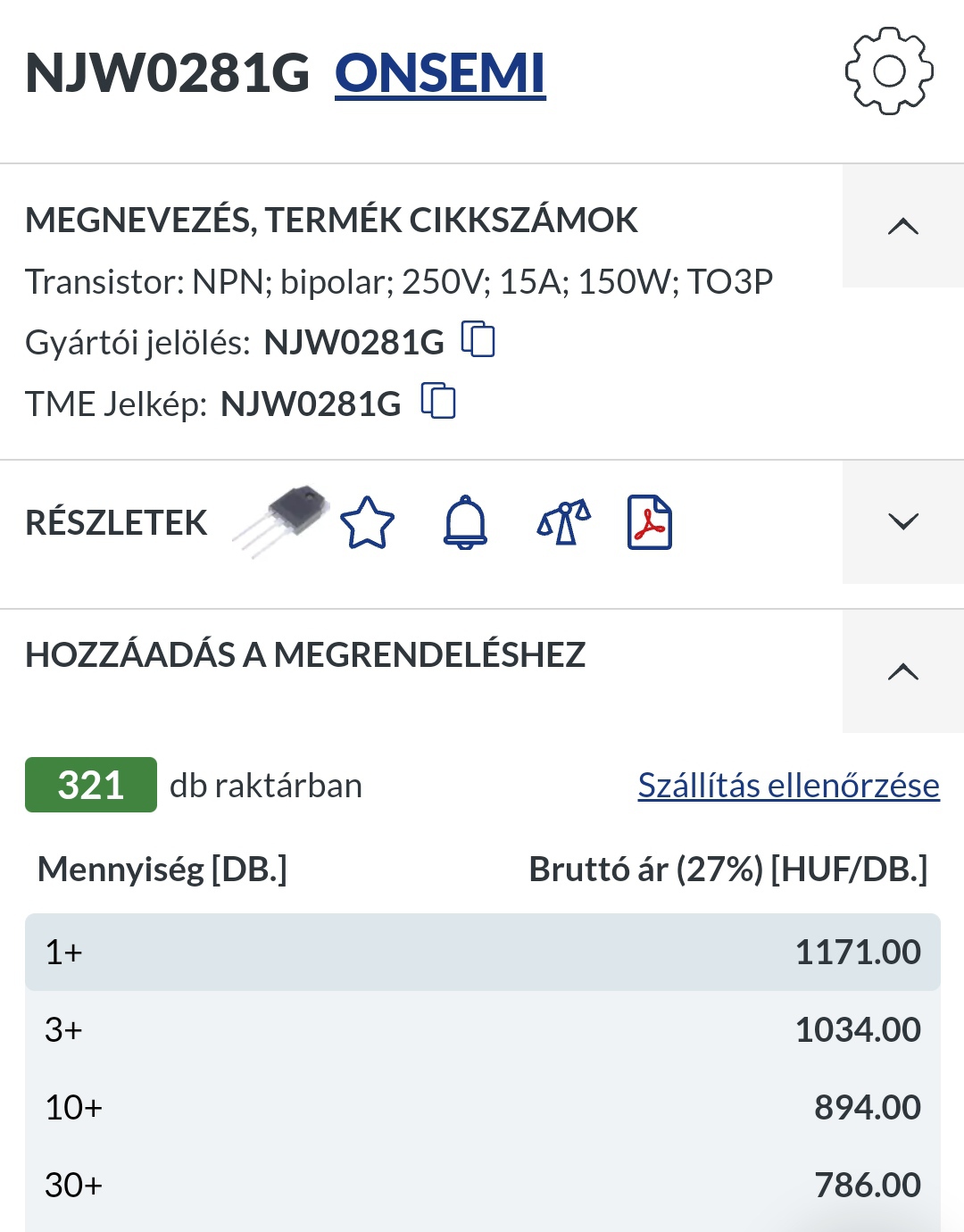The height and width of the screenshot is (1232, 964).
Task: Expand the Részletek section
Action: (x=903, y=521)
